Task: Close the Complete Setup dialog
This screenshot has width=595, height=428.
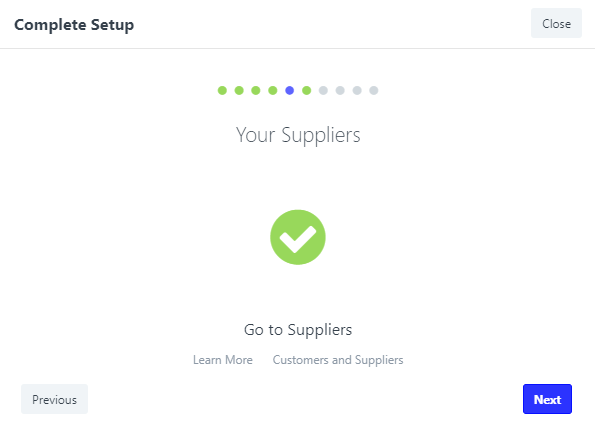Action: (x=556, y=24)
